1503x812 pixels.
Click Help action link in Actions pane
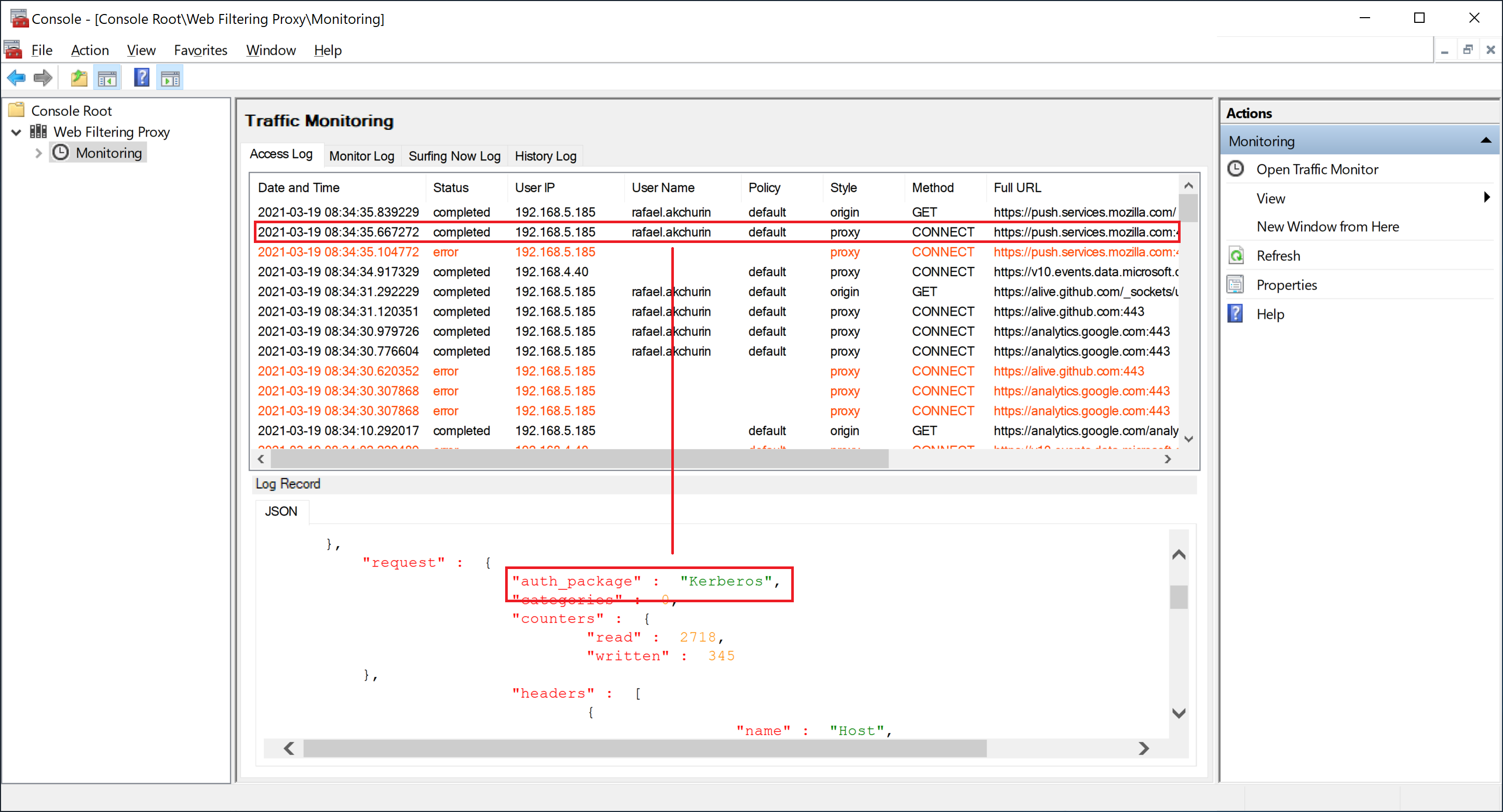1269,314
